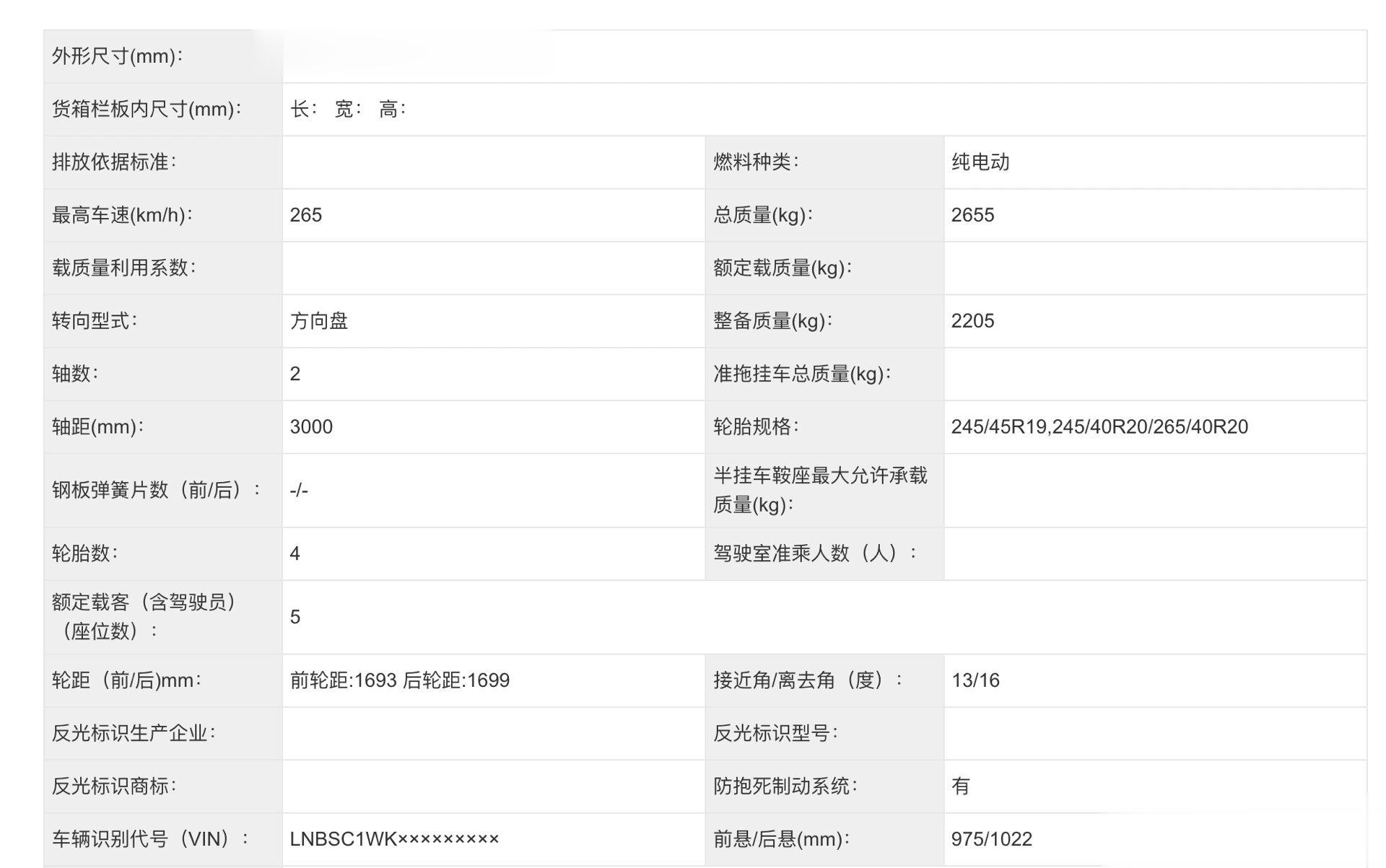Select the 反光标识生产企业 label
This screenshot has width=1386, height=868.
tap(134, 733)
